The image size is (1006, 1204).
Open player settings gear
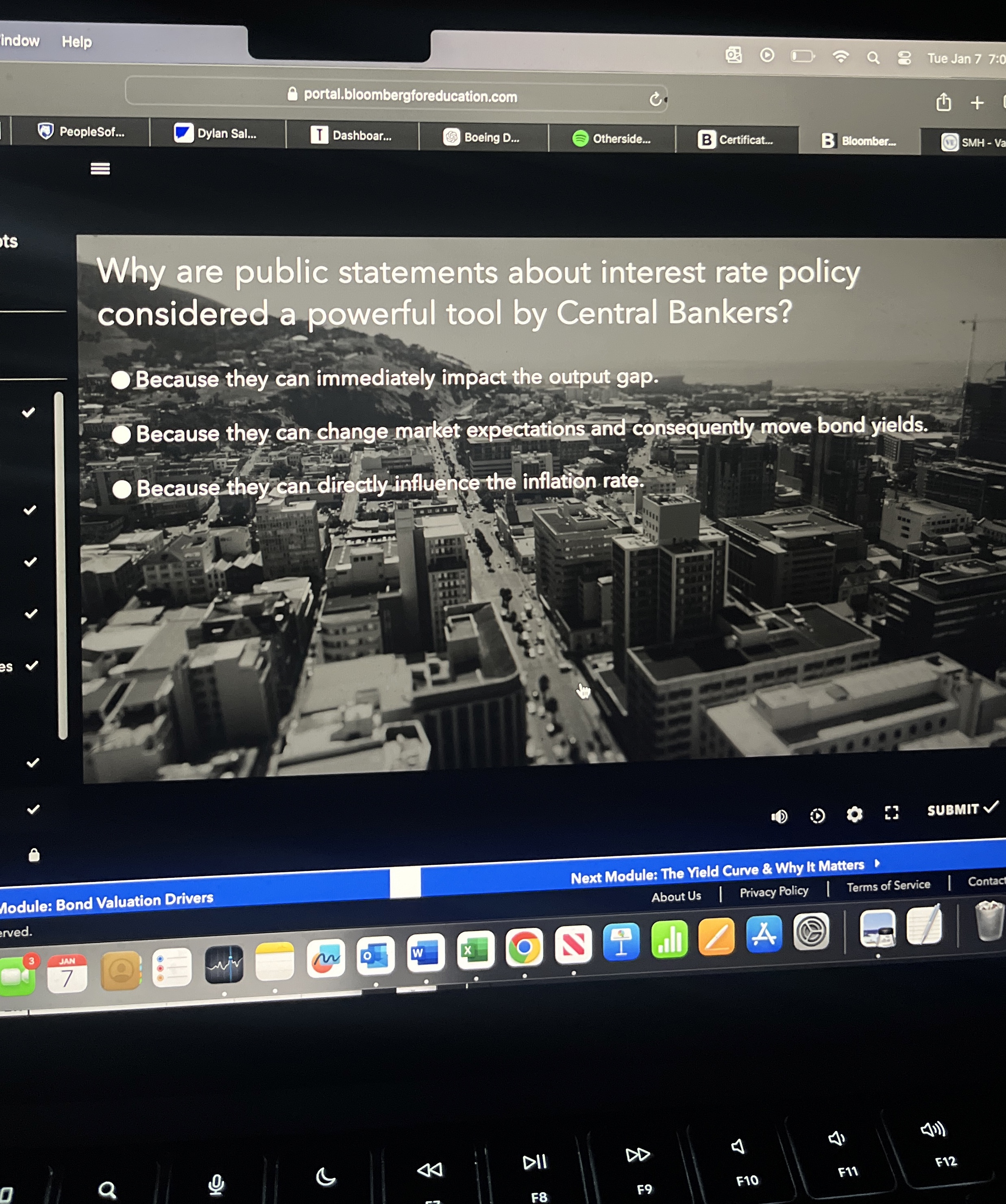click(854, 814)
